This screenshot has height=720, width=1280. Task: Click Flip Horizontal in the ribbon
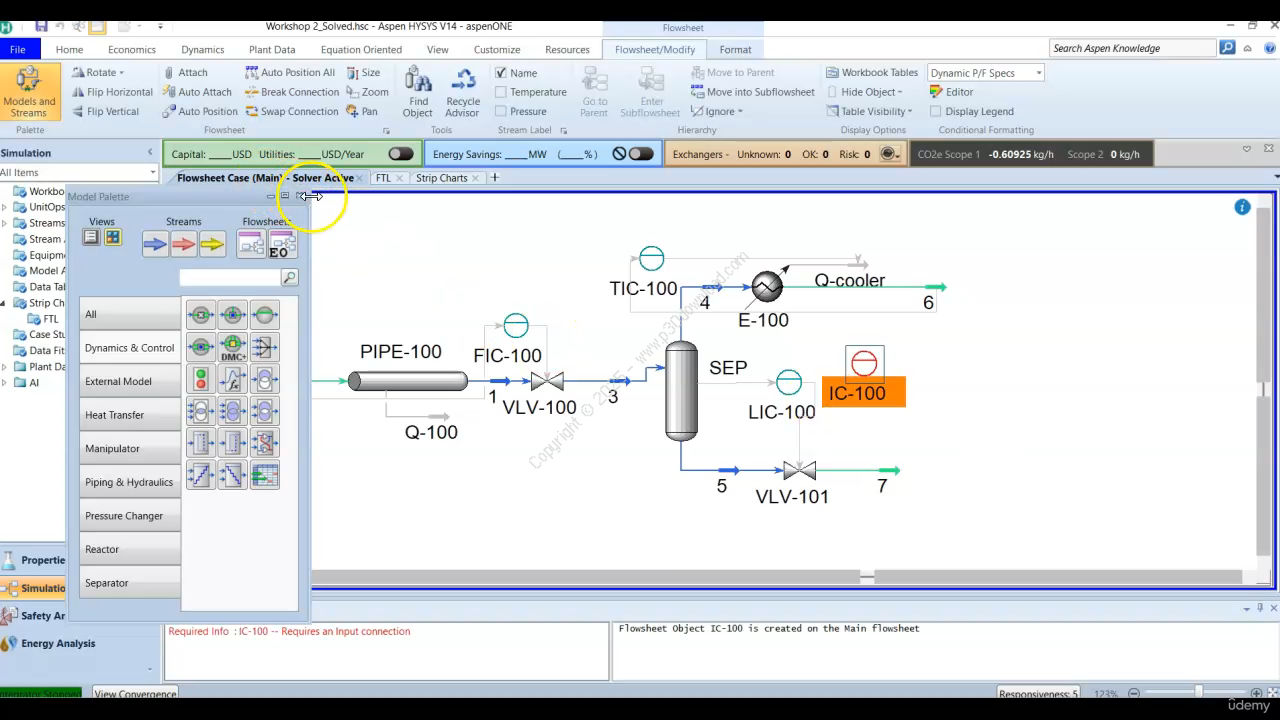(x=111, y=92)
